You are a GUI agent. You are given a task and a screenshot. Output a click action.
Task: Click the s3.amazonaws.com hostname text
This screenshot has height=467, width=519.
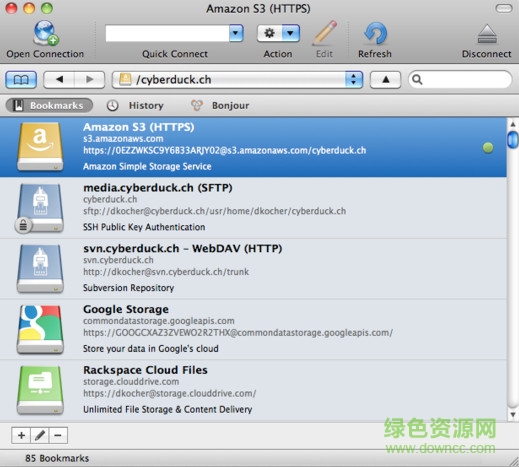click(x=123, y=139)
